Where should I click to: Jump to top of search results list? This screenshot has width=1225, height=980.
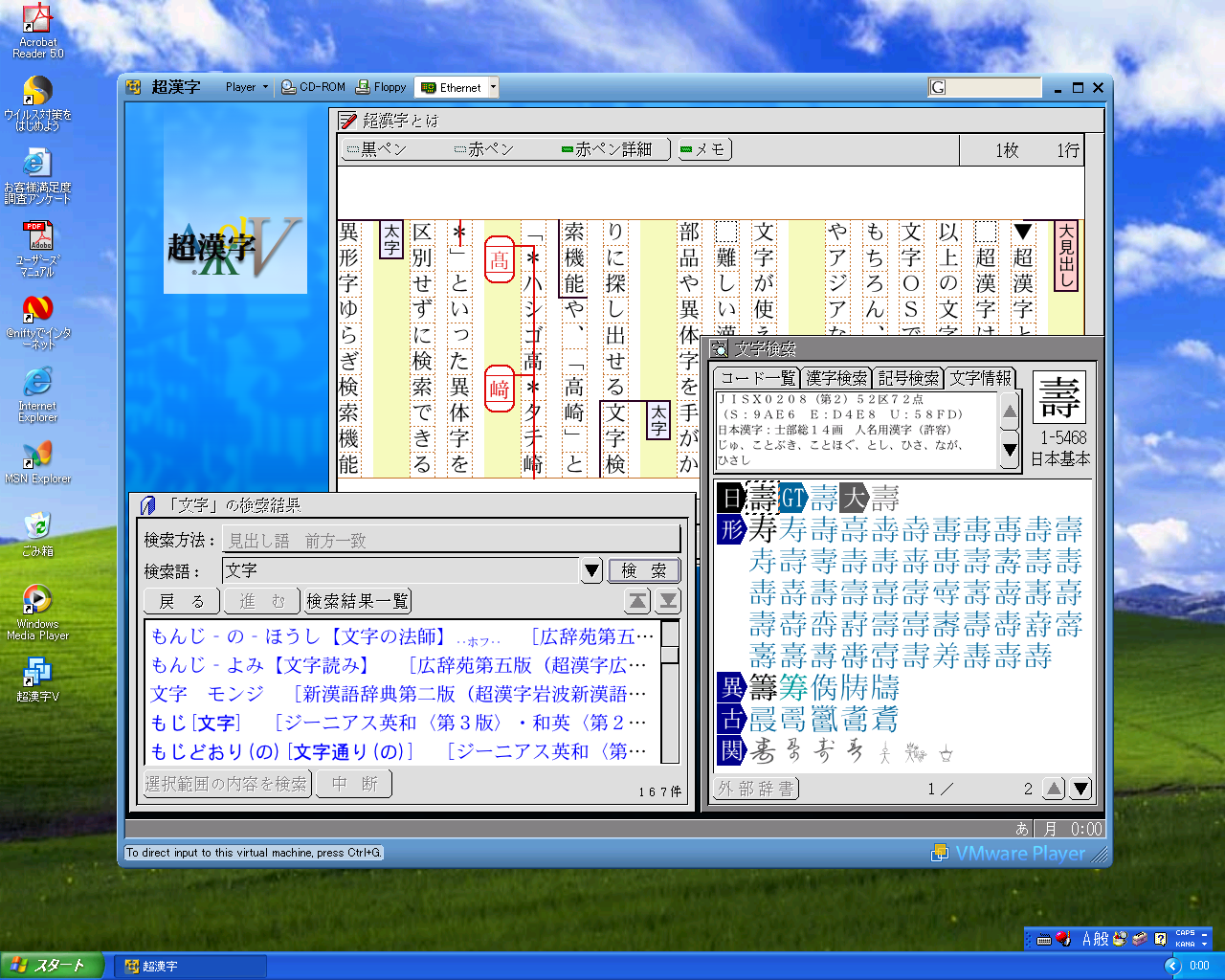pyautogui.click(x=637, y=601)
